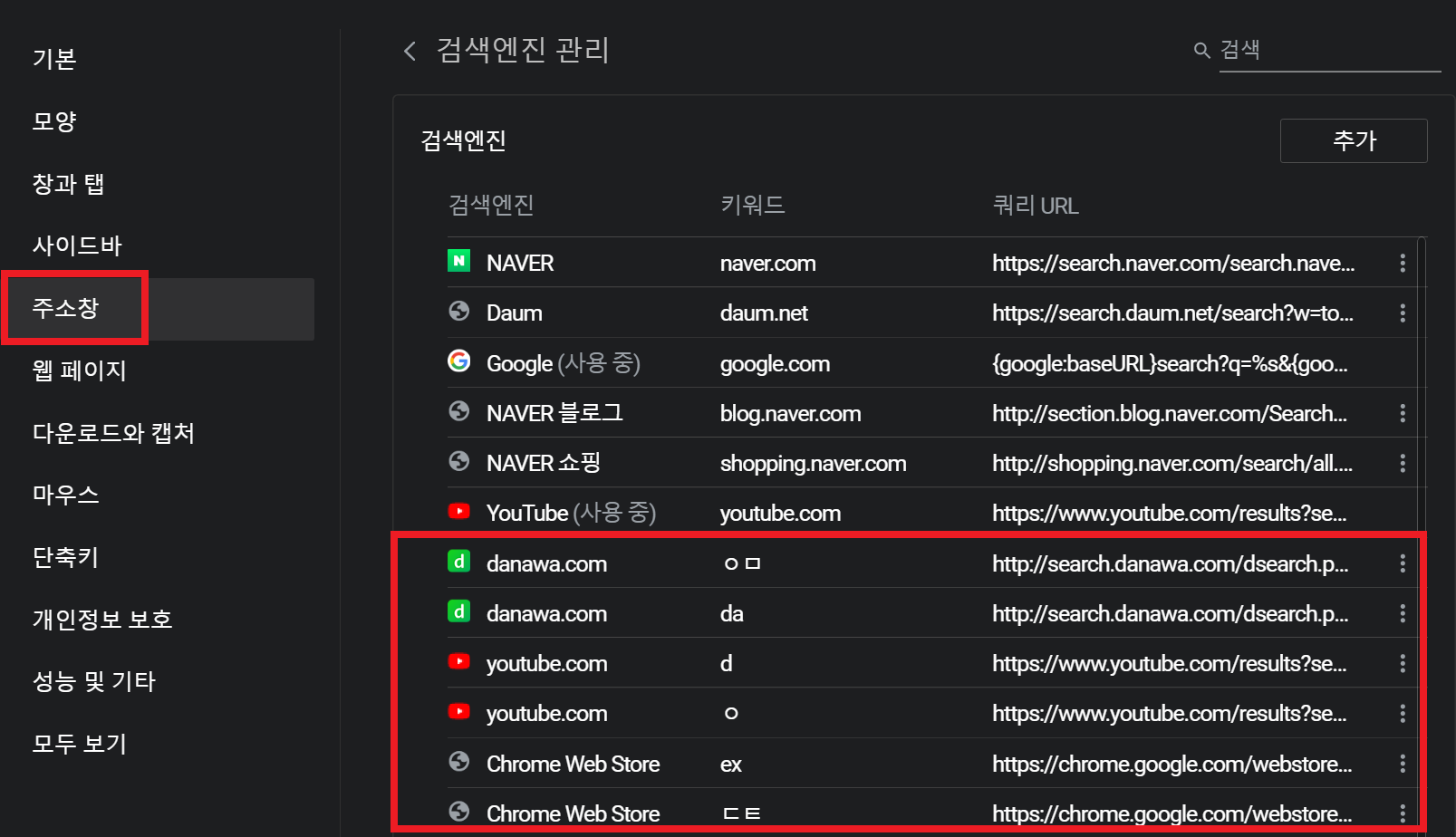Open the 웹 페이지 settings section
This screenshot has height=837, width=1456.
80,370
